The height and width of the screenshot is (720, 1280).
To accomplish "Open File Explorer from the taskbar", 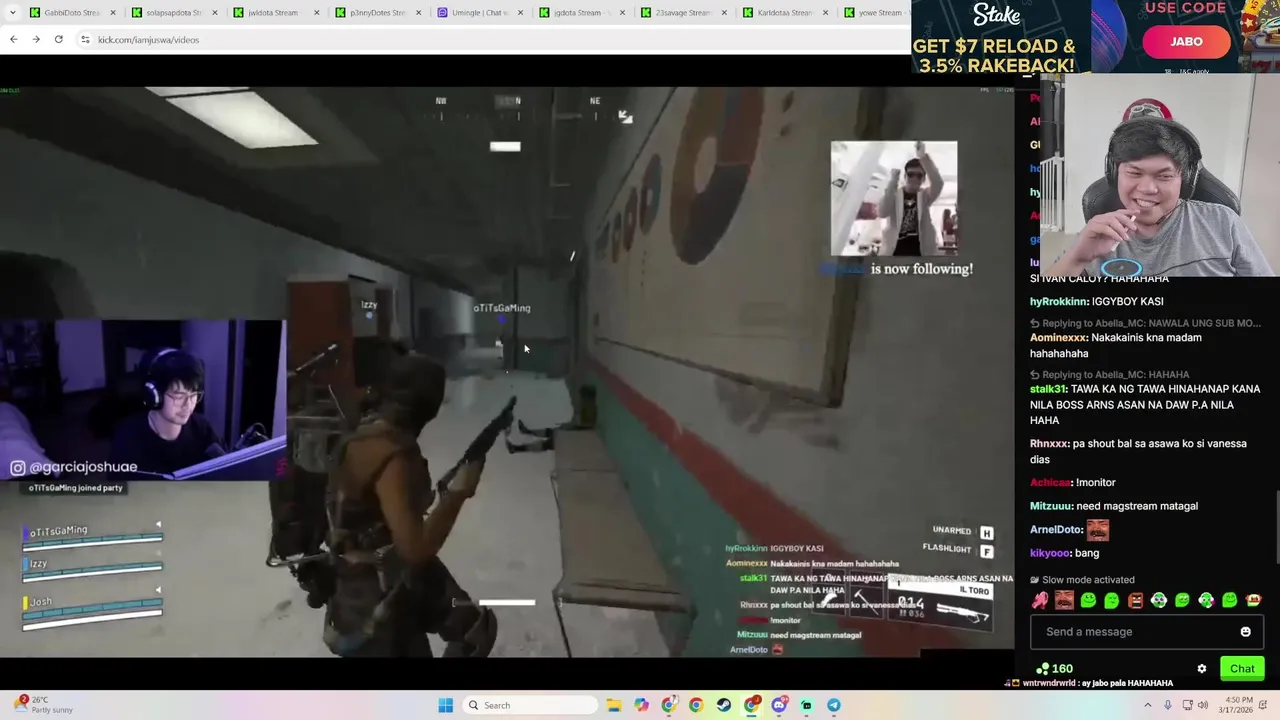I will [x=614, y=705].
